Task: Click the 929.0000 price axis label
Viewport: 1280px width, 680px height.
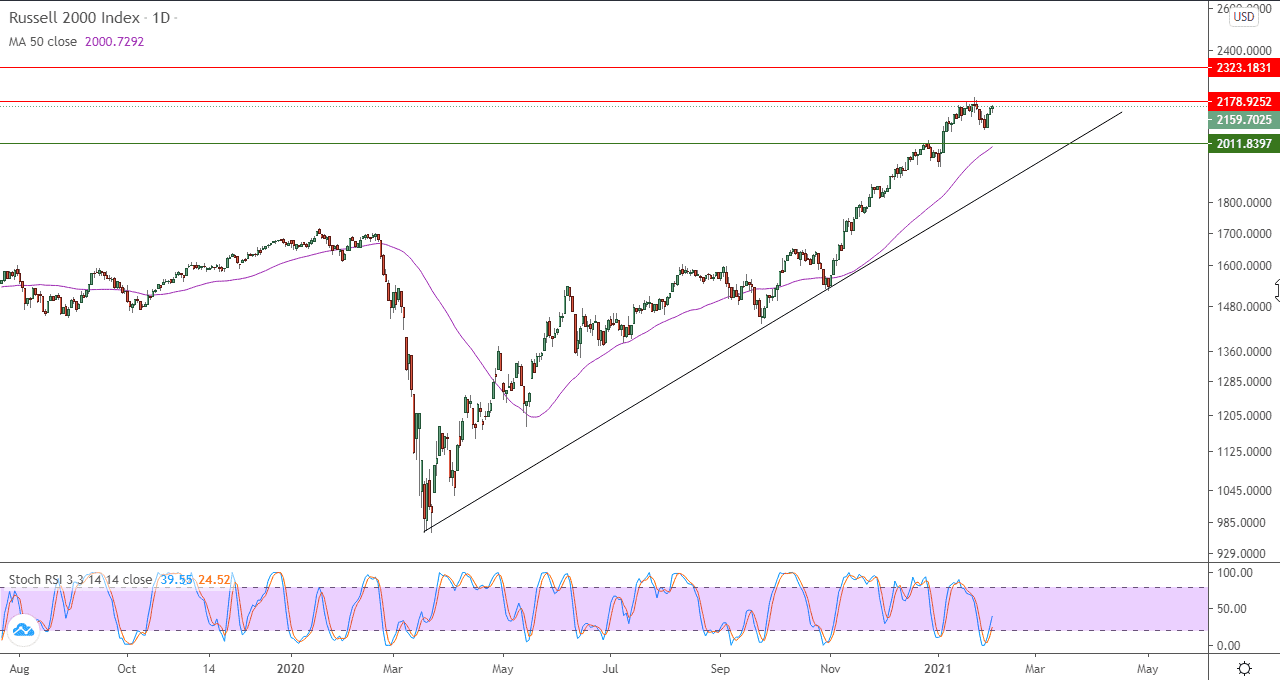Action: pyautogui.click(x=1243, y=553)
